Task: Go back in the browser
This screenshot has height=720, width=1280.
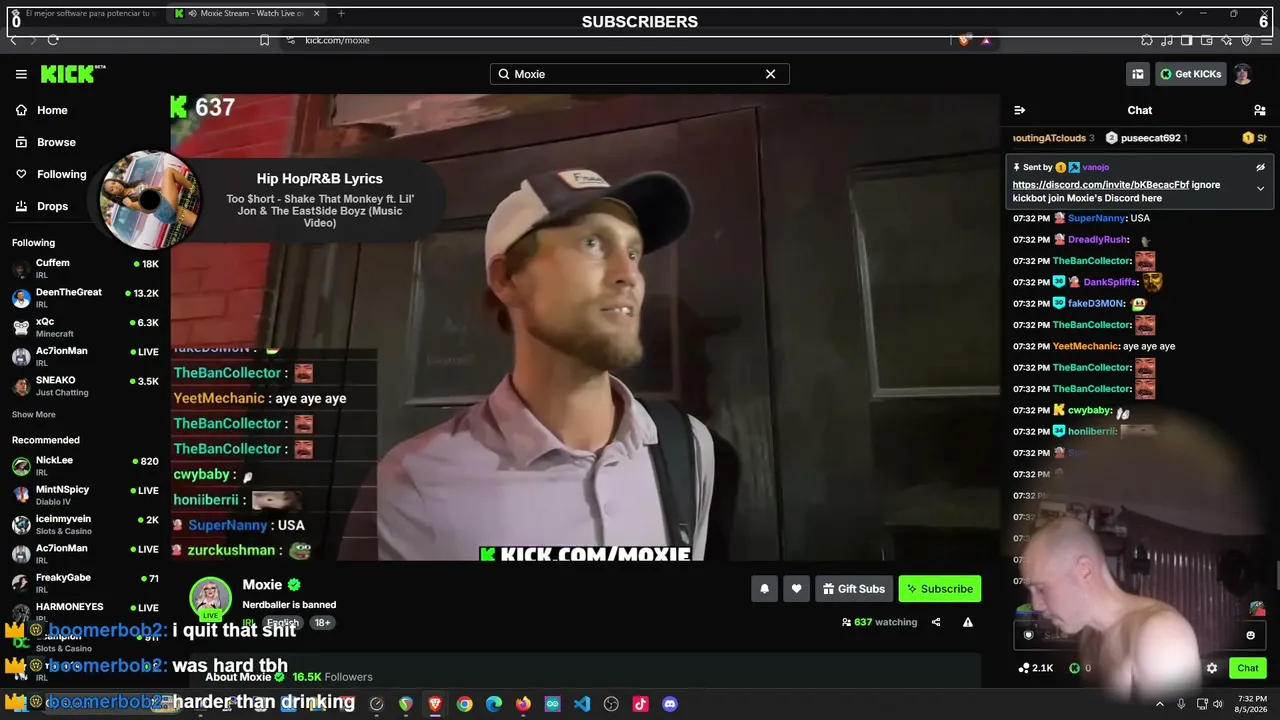Action: (13, 40)
